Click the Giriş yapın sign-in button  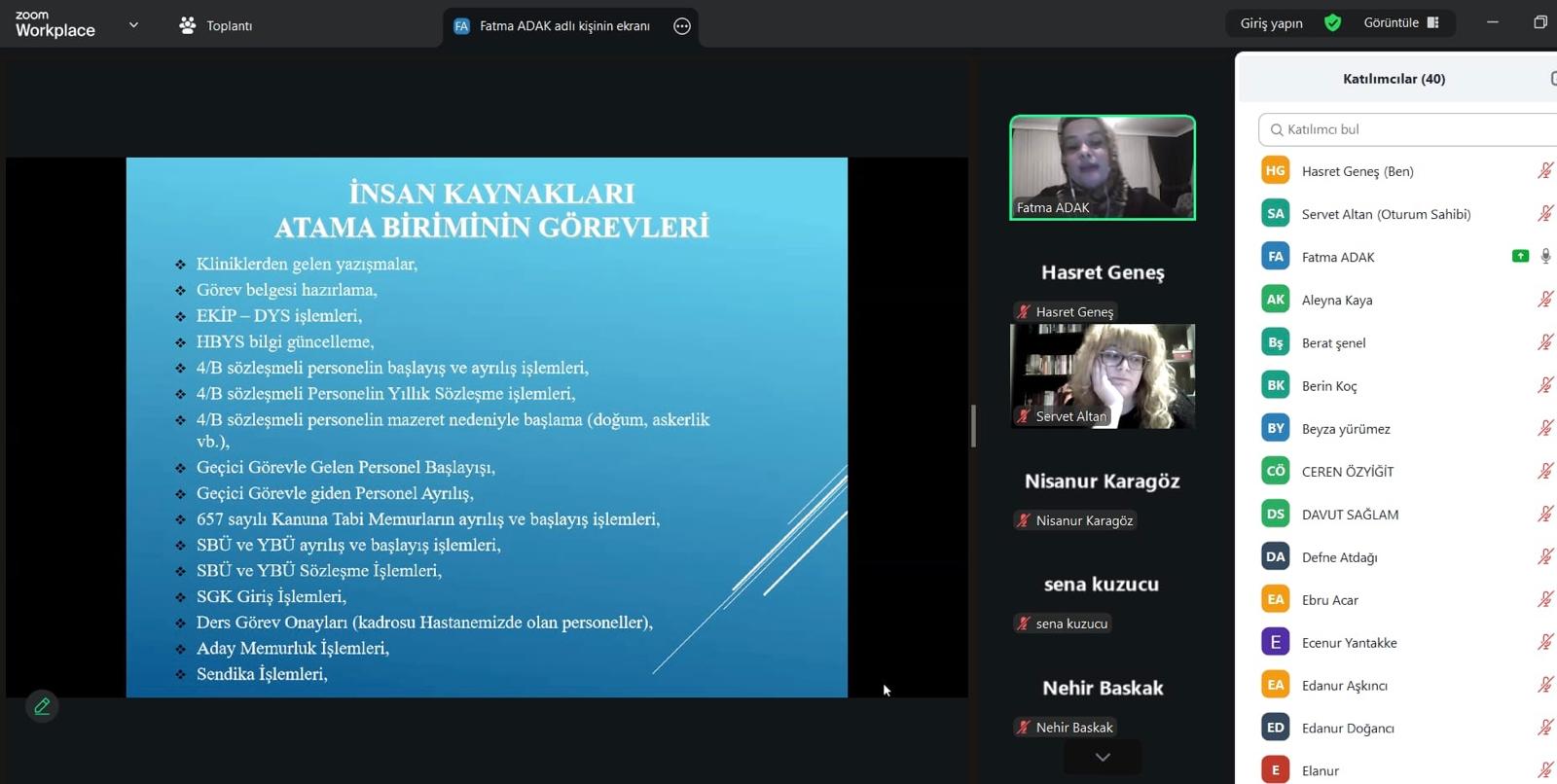(1271, 23)
